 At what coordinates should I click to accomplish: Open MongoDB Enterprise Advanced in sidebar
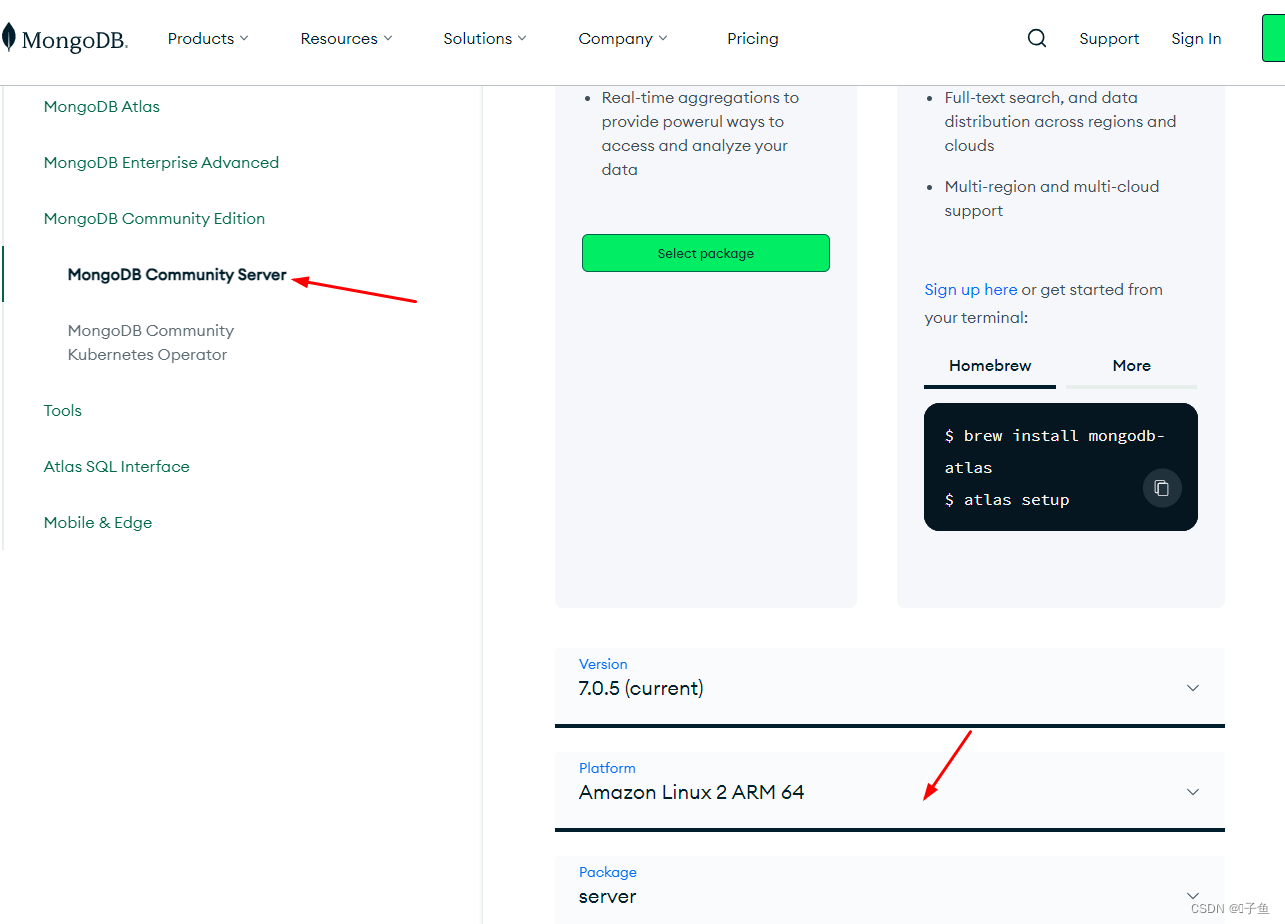[x=161, y=162]
